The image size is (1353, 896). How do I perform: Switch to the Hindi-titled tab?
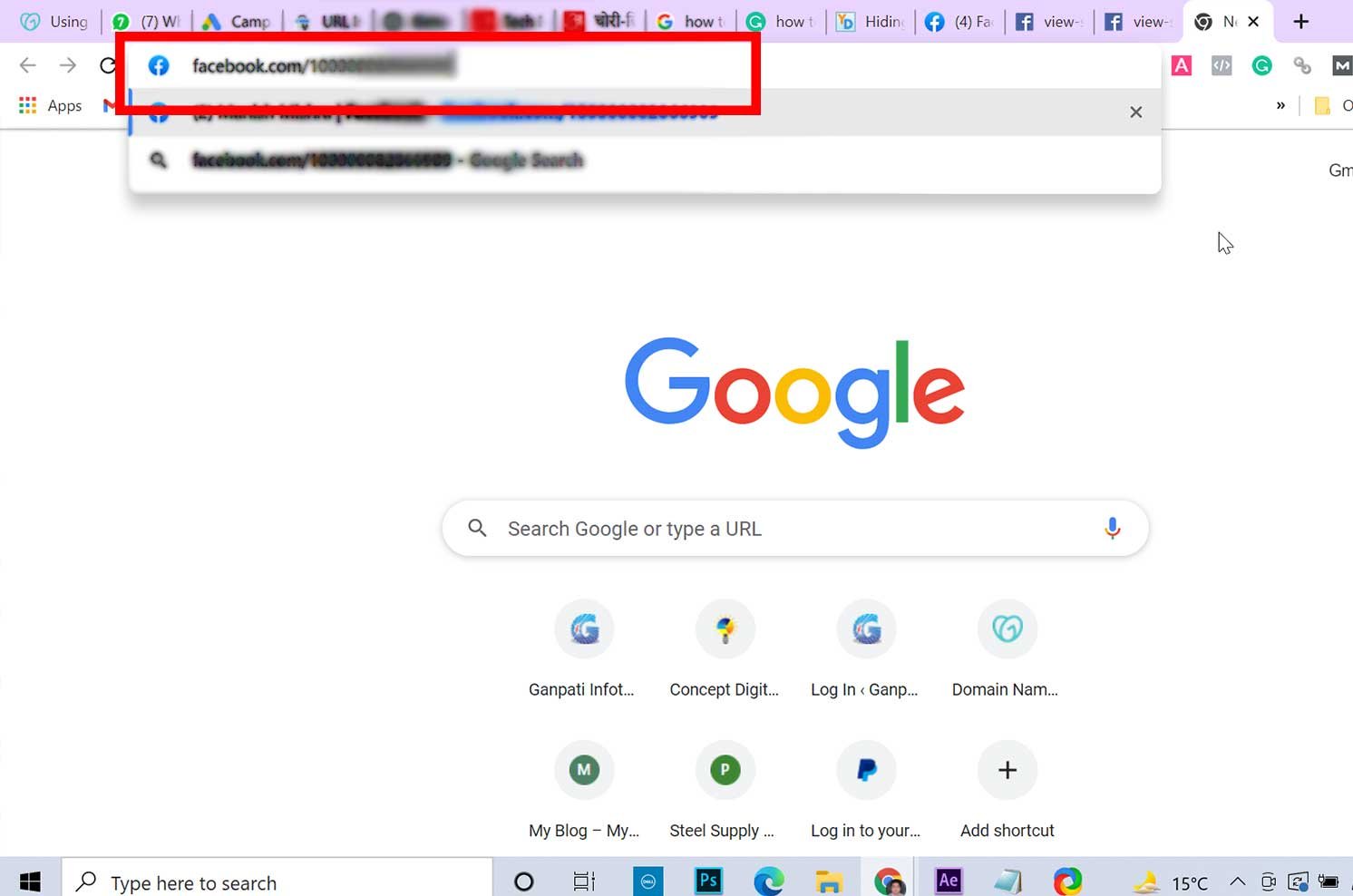pyautogui.click(x=600, y=21)
